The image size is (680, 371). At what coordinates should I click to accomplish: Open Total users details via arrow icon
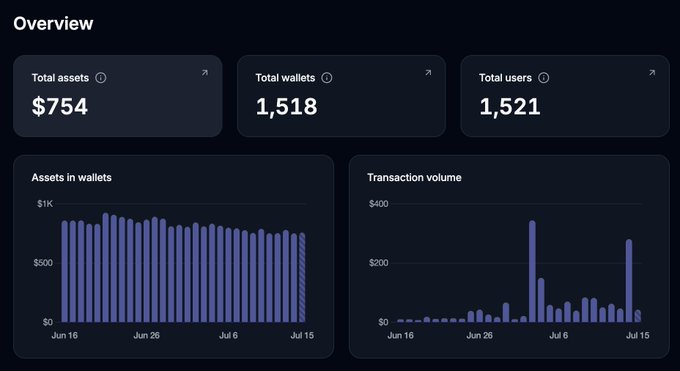tap(652, 73)
